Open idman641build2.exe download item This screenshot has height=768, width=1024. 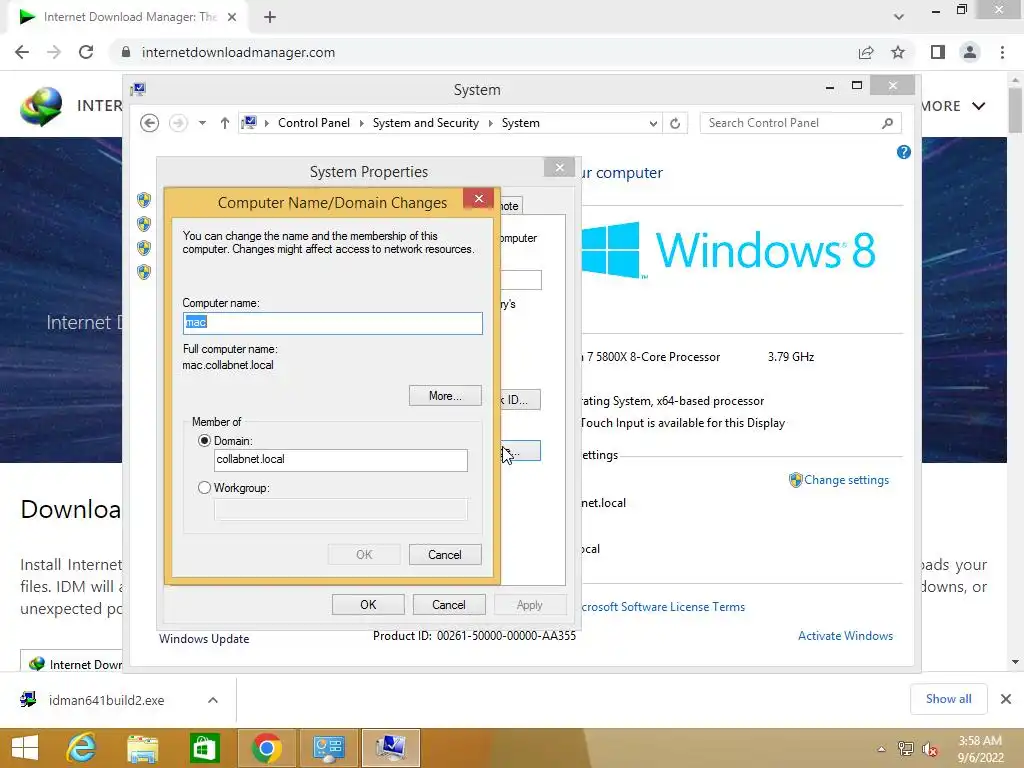pyautogui.click(x=106, y=700)
